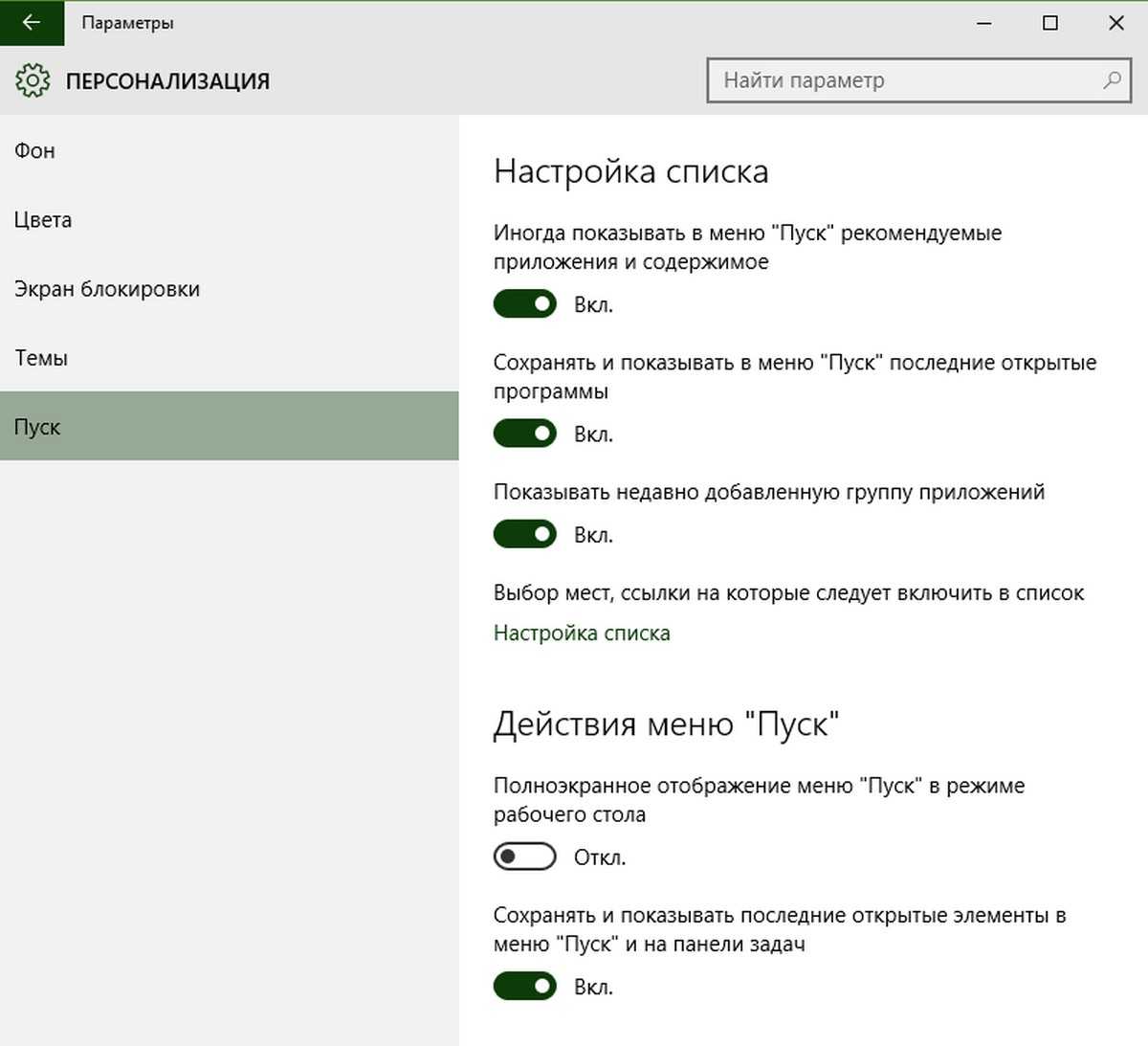Click the magnifier icon in the search box
1148x1046 pixels.
coord(1112,80)
